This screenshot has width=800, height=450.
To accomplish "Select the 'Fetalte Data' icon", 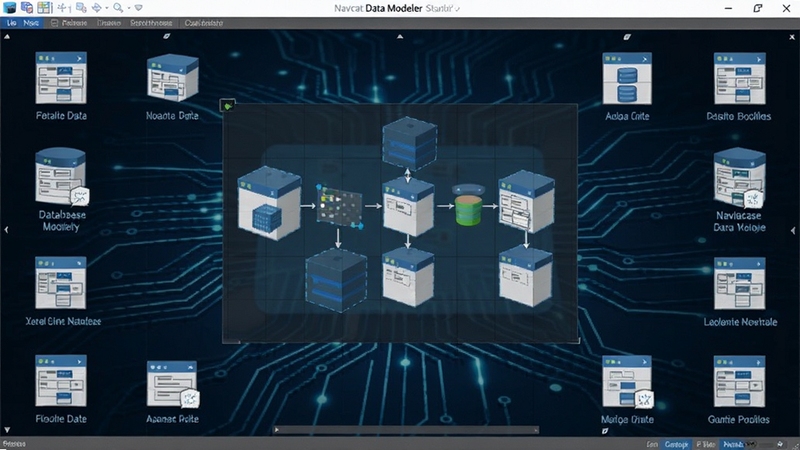I will click(61, 78).
